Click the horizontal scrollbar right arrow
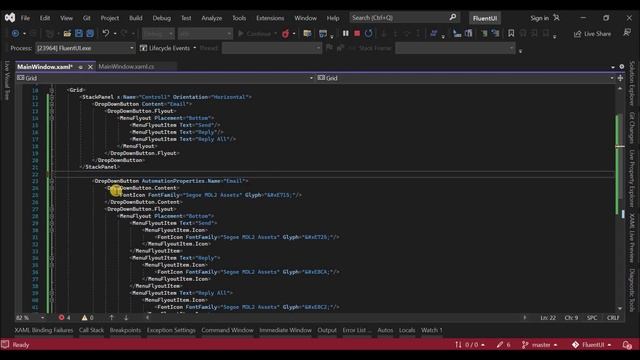Screen dimensions: 640x360 (x=525, y=318)
